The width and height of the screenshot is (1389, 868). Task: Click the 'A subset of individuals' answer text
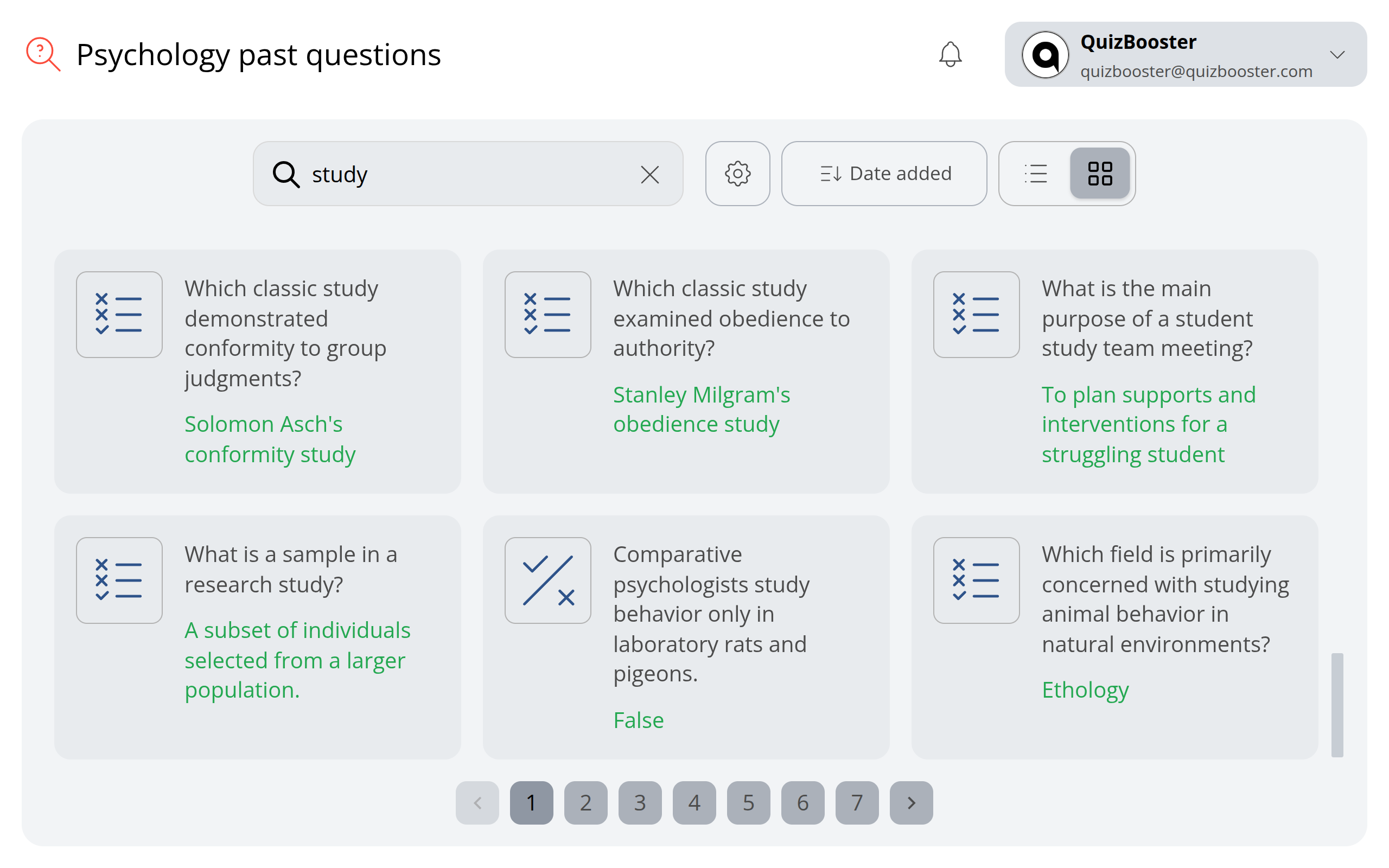click(x=297, y=660)
